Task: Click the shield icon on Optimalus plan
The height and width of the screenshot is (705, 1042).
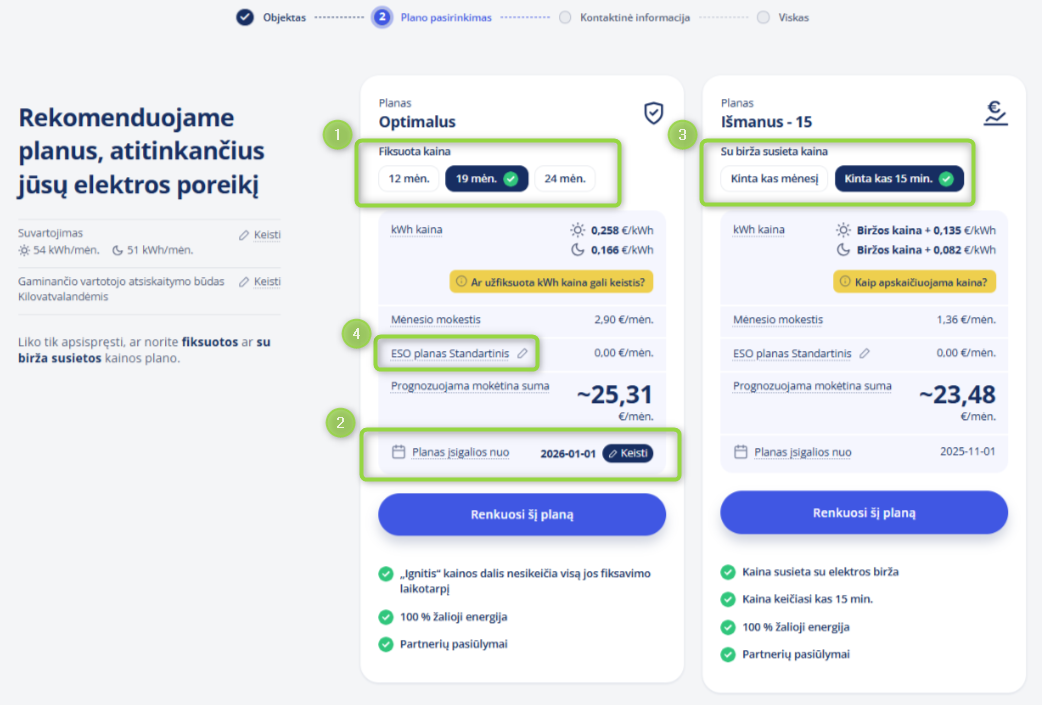Action: point(653,112)
